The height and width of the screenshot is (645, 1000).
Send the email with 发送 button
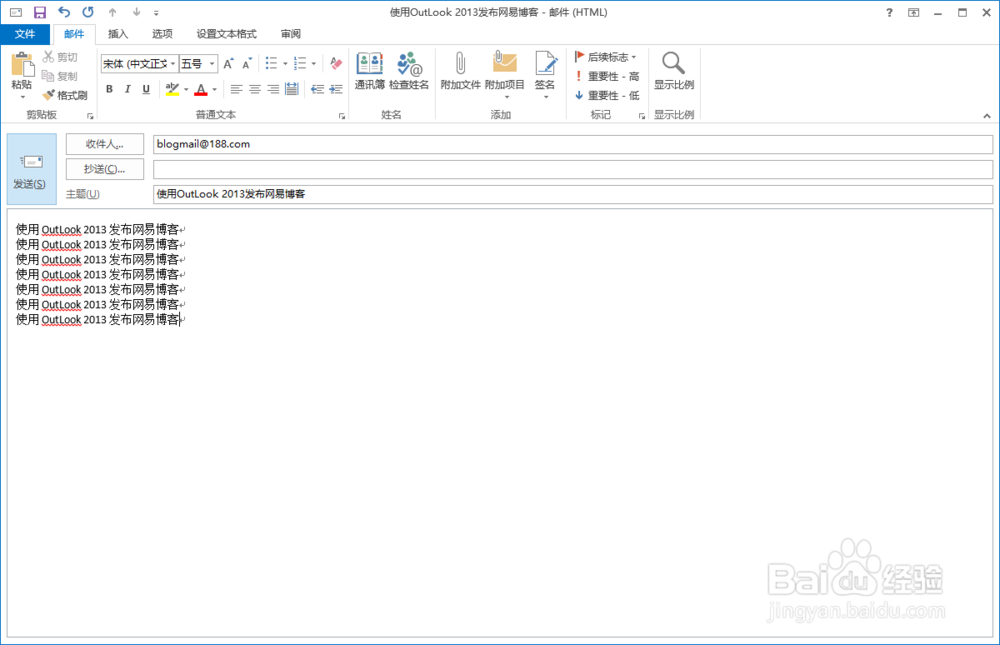31,169
